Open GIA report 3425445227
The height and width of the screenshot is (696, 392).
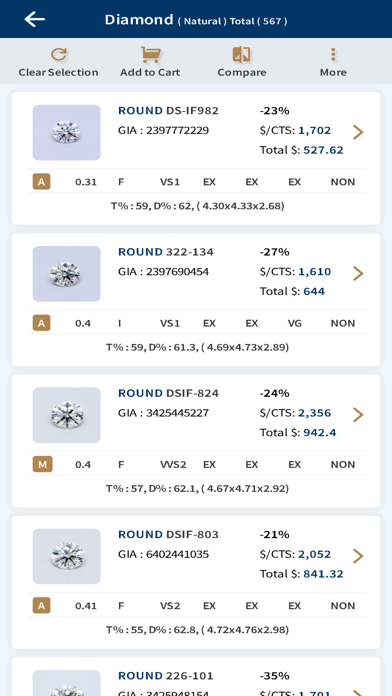coord(163,413)
